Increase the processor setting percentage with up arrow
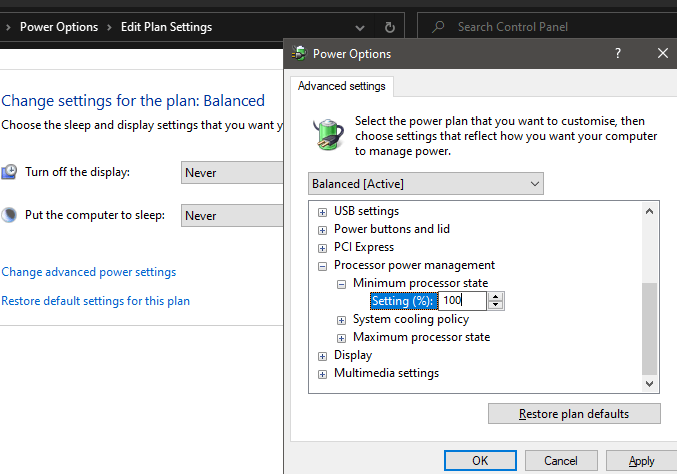This screenshot has width=677, height=474. pyautogui.click(x=496, y=297)
